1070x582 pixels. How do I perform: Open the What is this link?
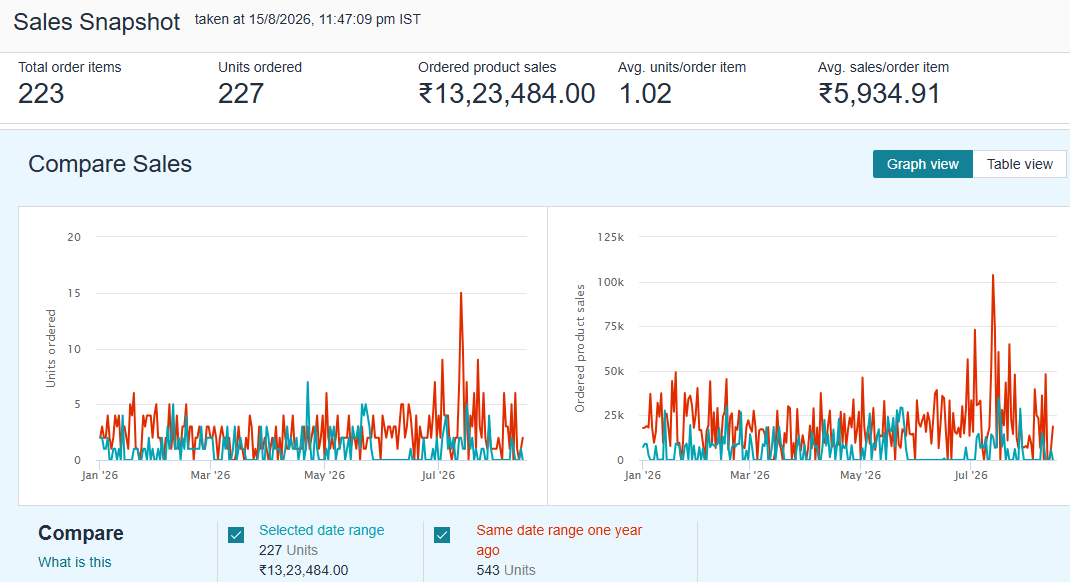pyautogui.click(x=74, y=562)
